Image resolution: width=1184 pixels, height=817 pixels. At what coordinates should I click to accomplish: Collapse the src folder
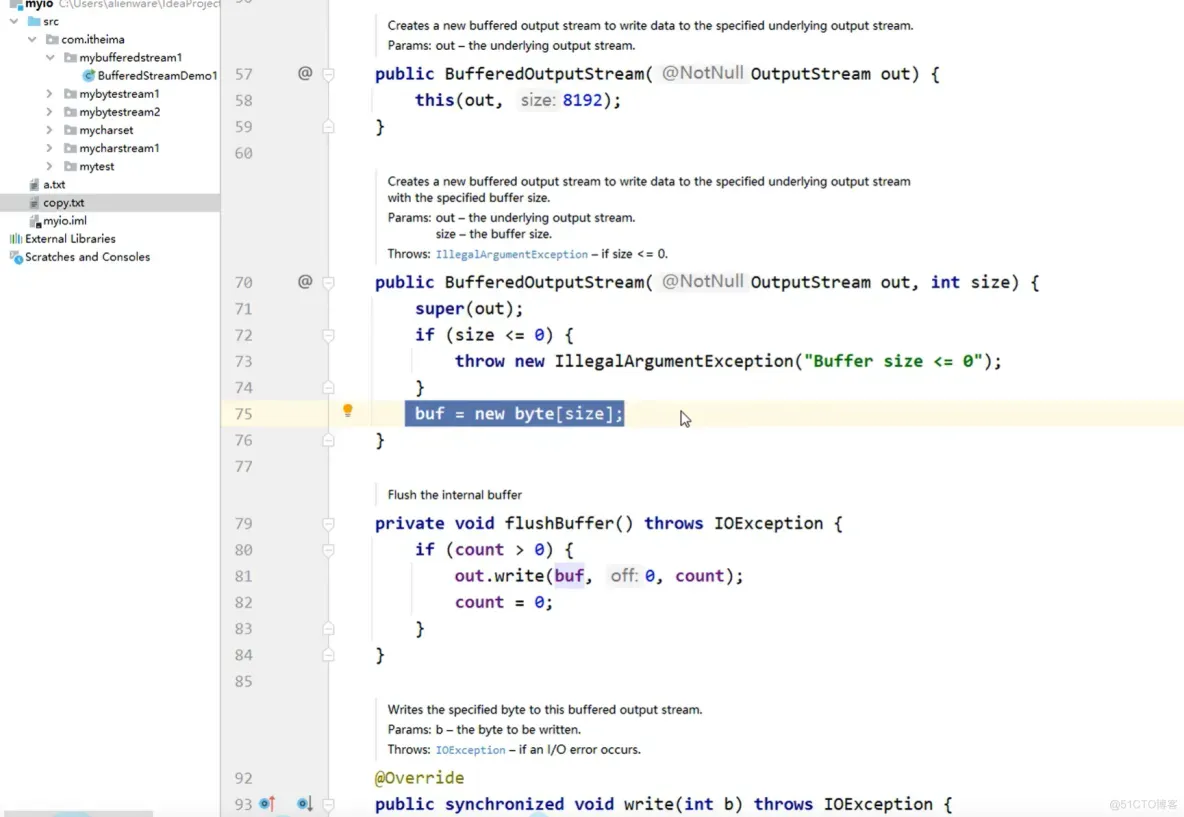point(14,21)
